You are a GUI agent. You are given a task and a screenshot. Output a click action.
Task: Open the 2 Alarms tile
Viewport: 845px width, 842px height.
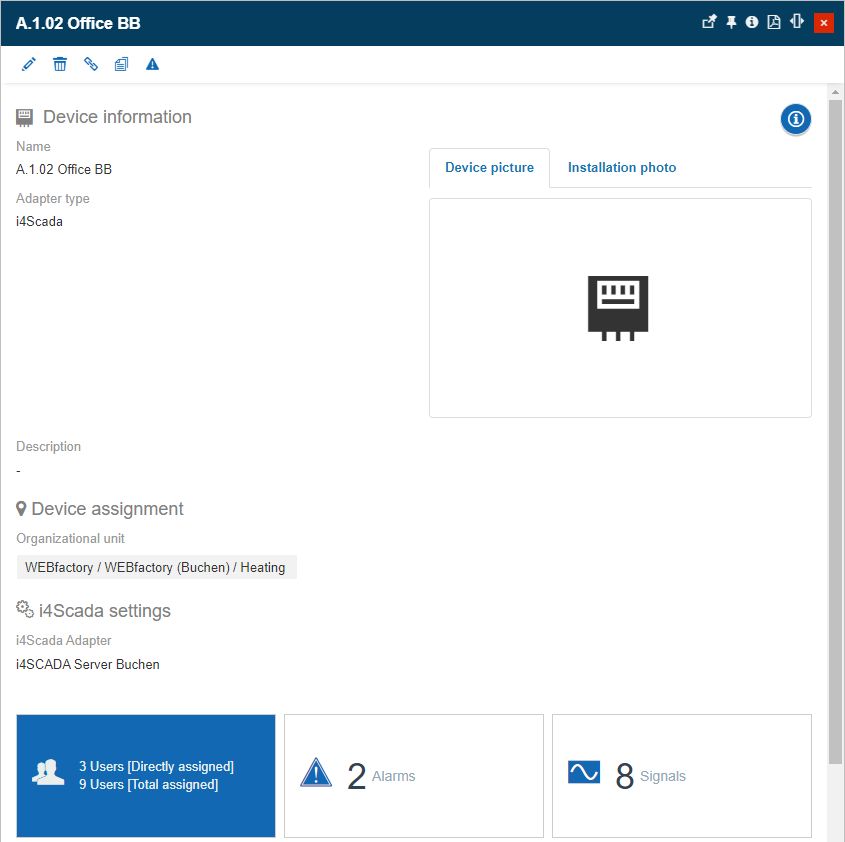point(414,776)
